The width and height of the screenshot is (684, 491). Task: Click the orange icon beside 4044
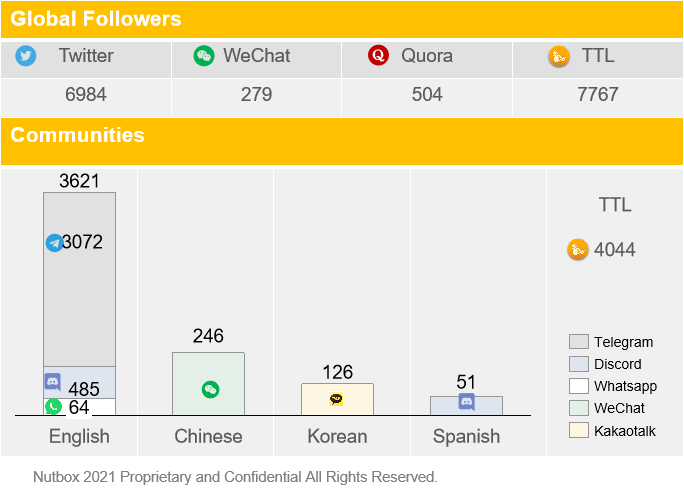(578, 249)
